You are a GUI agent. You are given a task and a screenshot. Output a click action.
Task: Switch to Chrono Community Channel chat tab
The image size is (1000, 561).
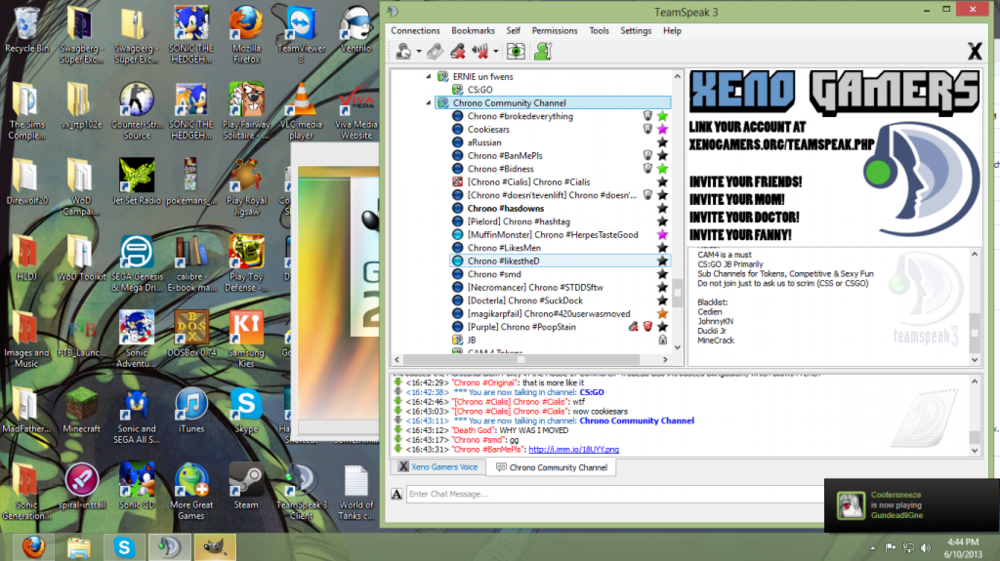pos(552,467)
